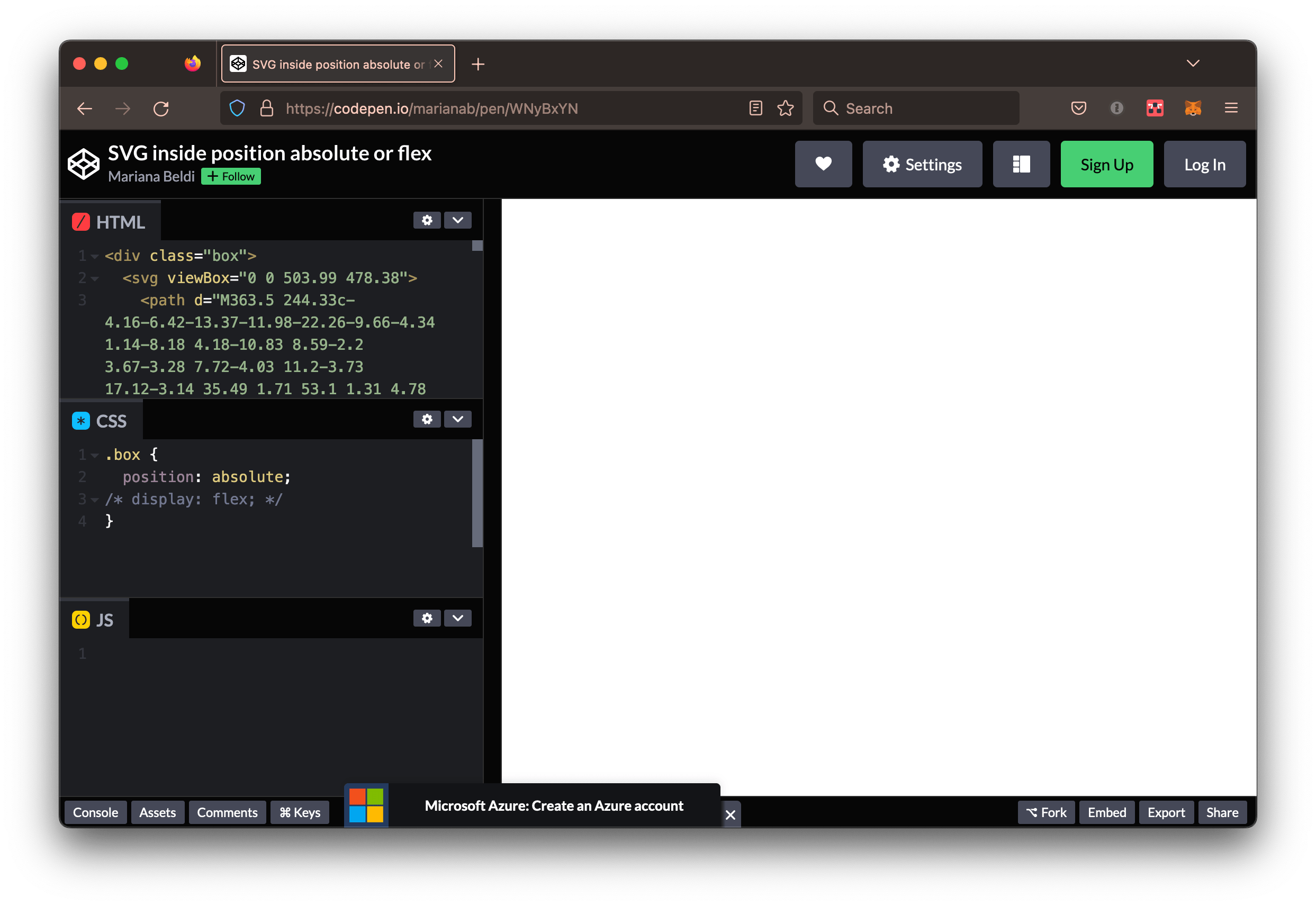Open pen Settings
The height and width of the screenshot is (906, 1316).
pyautogui.click(x=922, y=164)
